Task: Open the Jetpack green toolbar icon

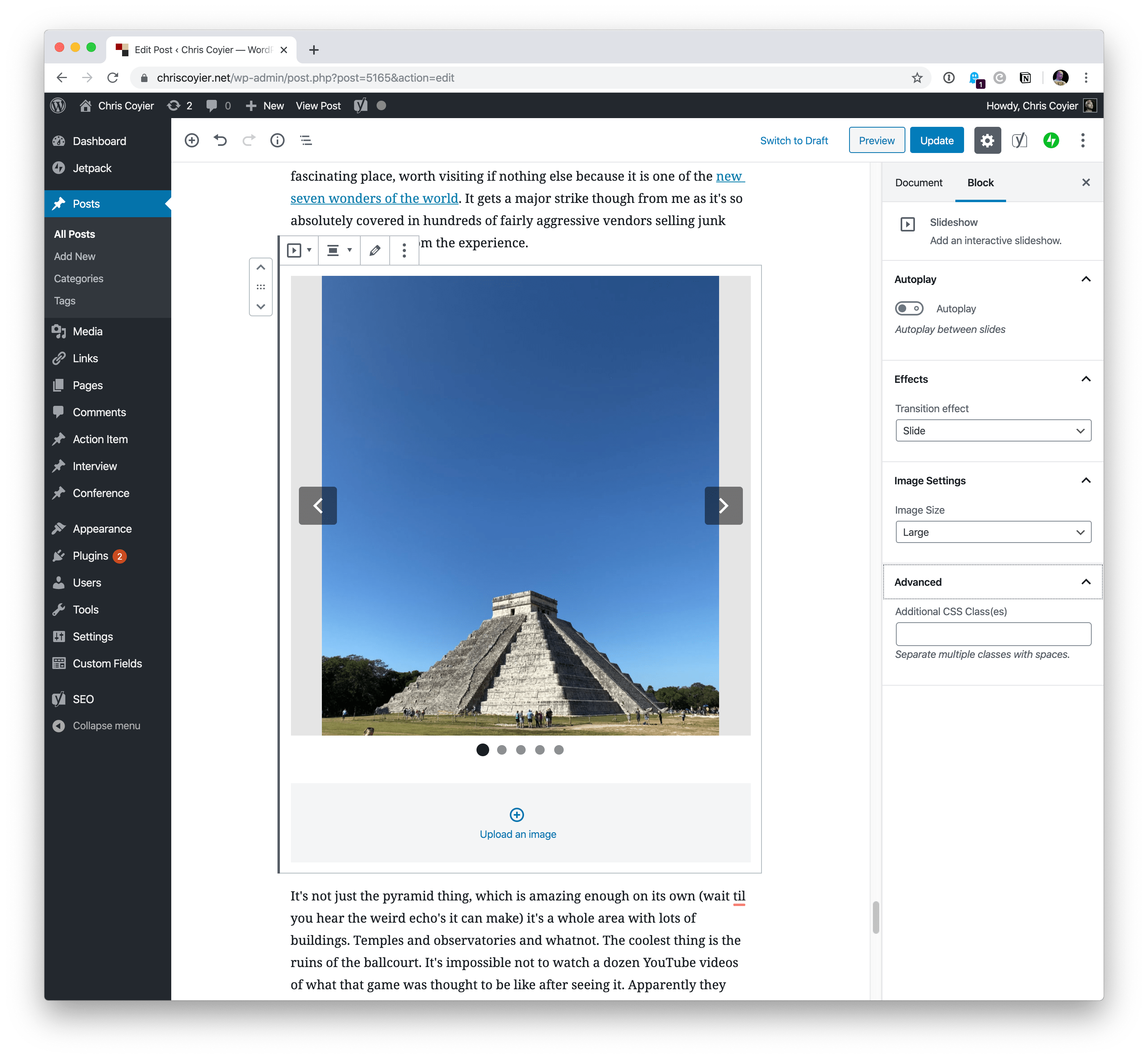Action: click(x=1050, y=140)
